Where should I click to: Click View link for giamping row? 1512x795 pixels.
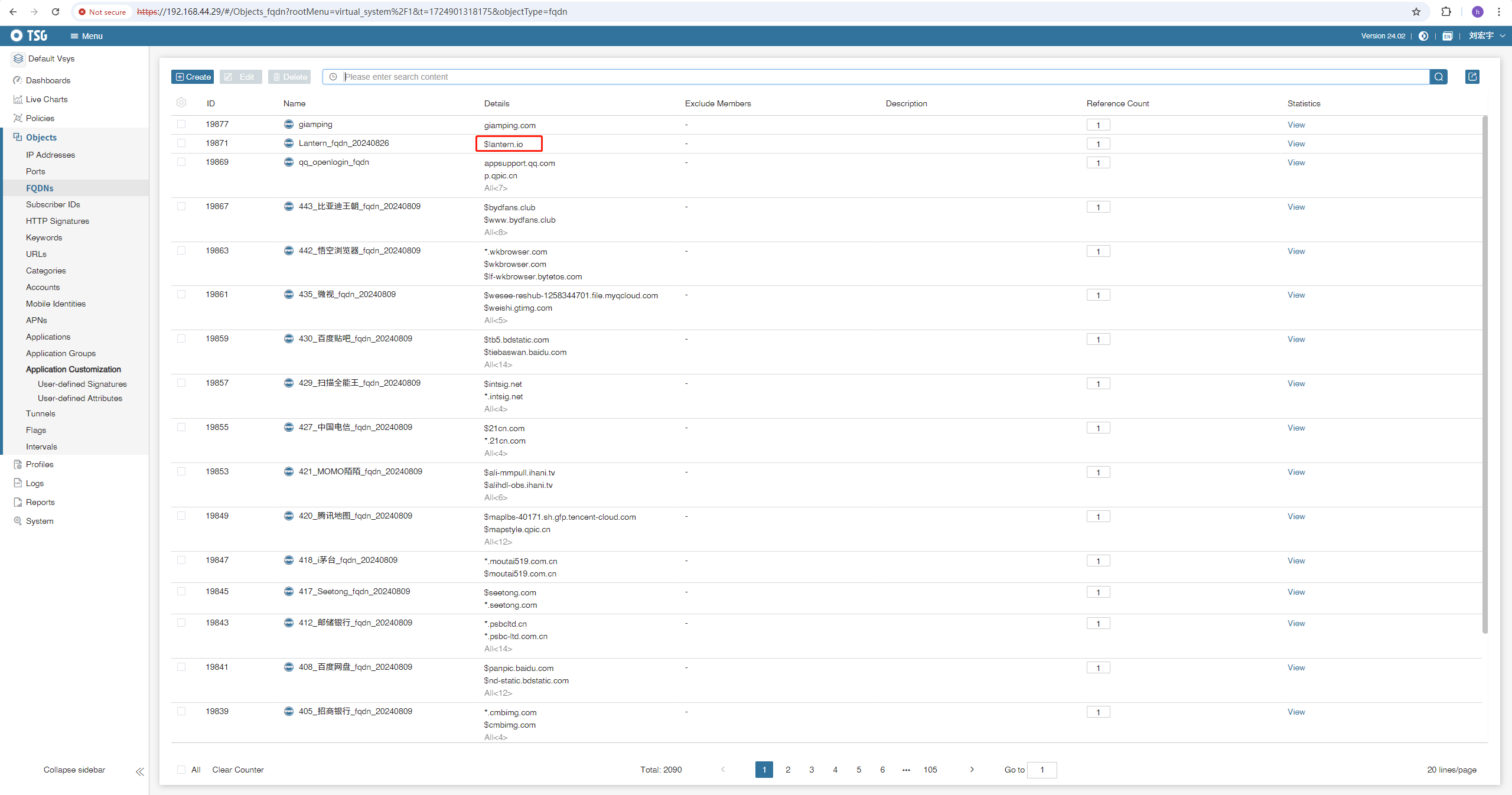point(1296,125)
